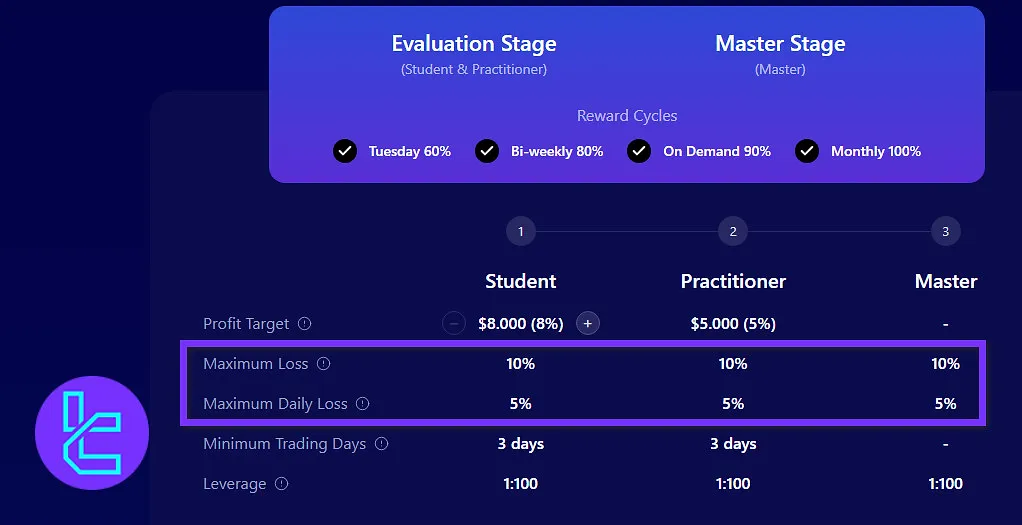Click info icon beside Maximum Loss
1022x525 pixels.
pos(323,364)
